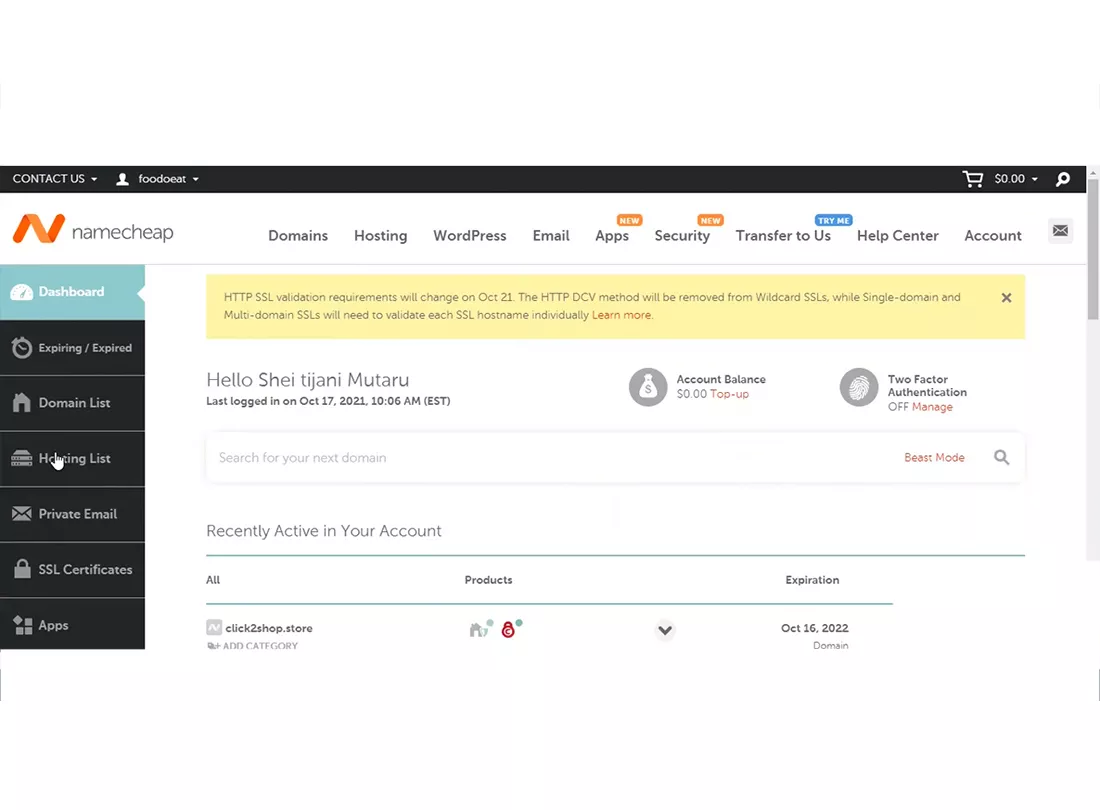Click the foodoeat user profile icon
The width and height of the screenshot is (1100, 810).
click(122, 179)
